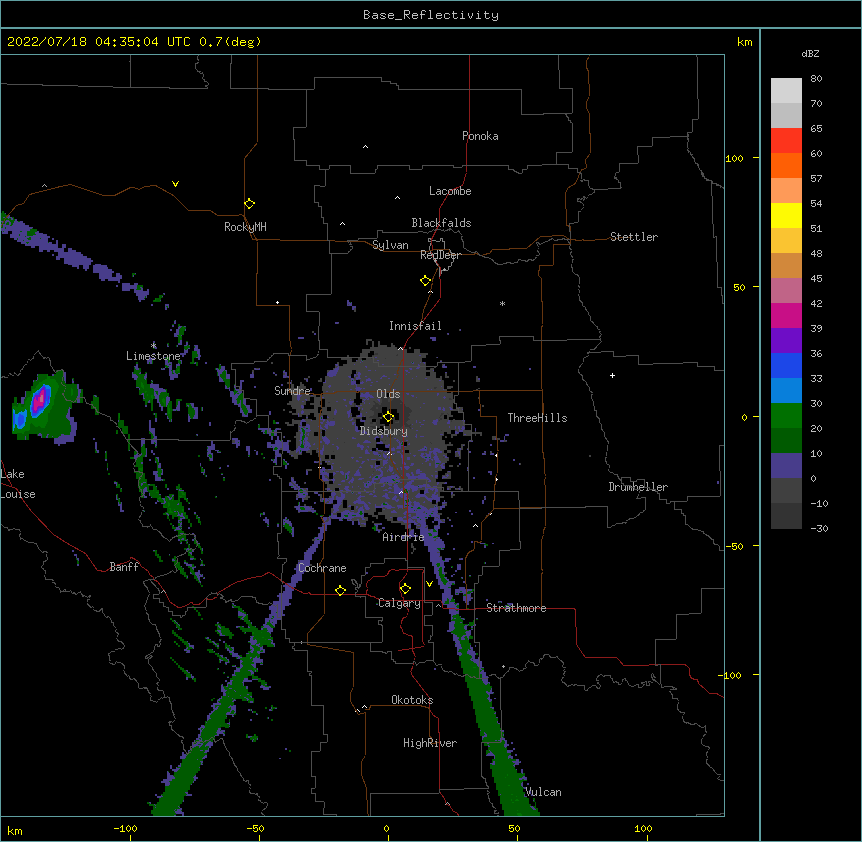Click the 0 tick label on the bottom axis

(386, 828)
